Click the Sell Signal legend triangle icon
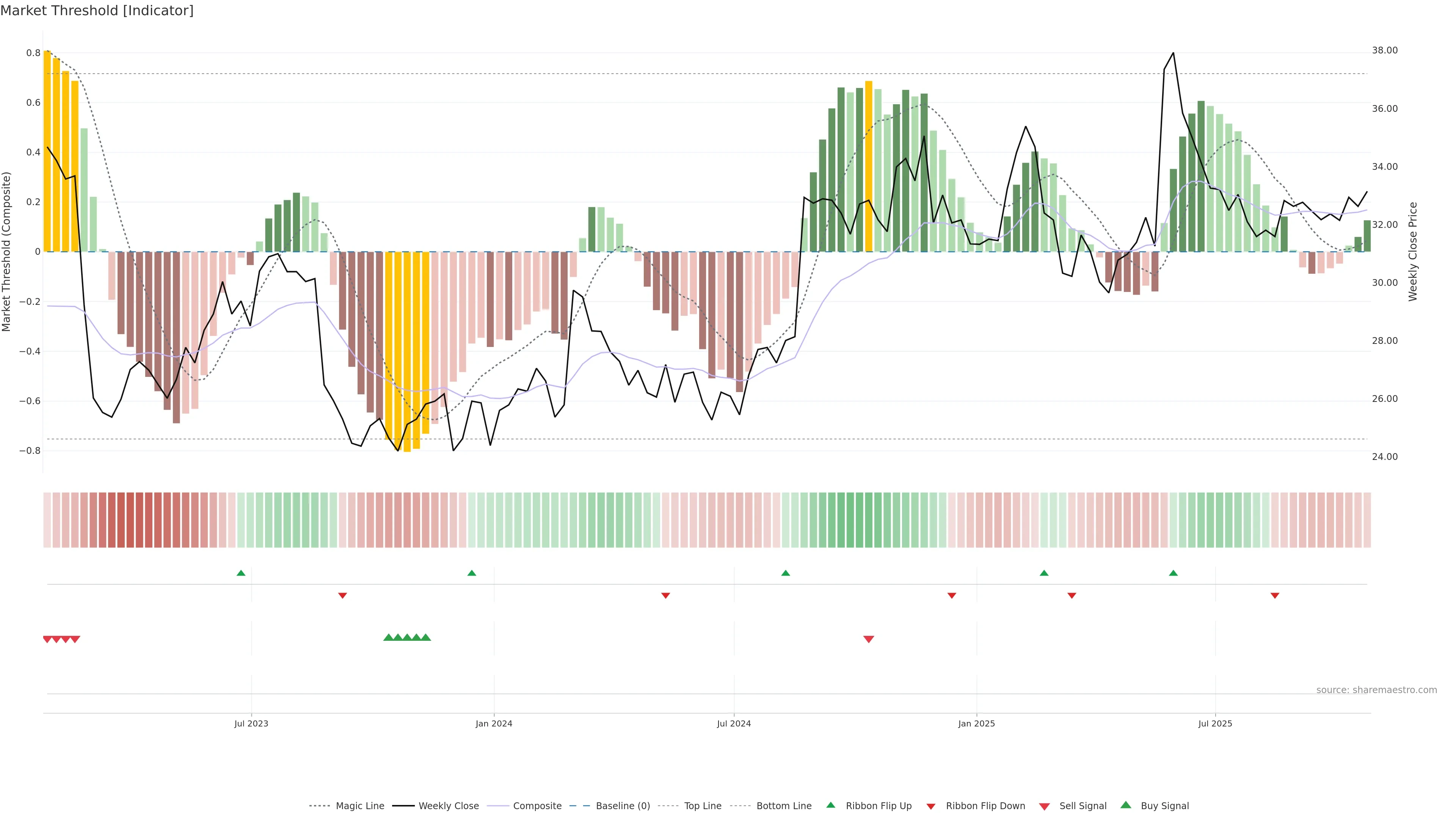 1044,806
